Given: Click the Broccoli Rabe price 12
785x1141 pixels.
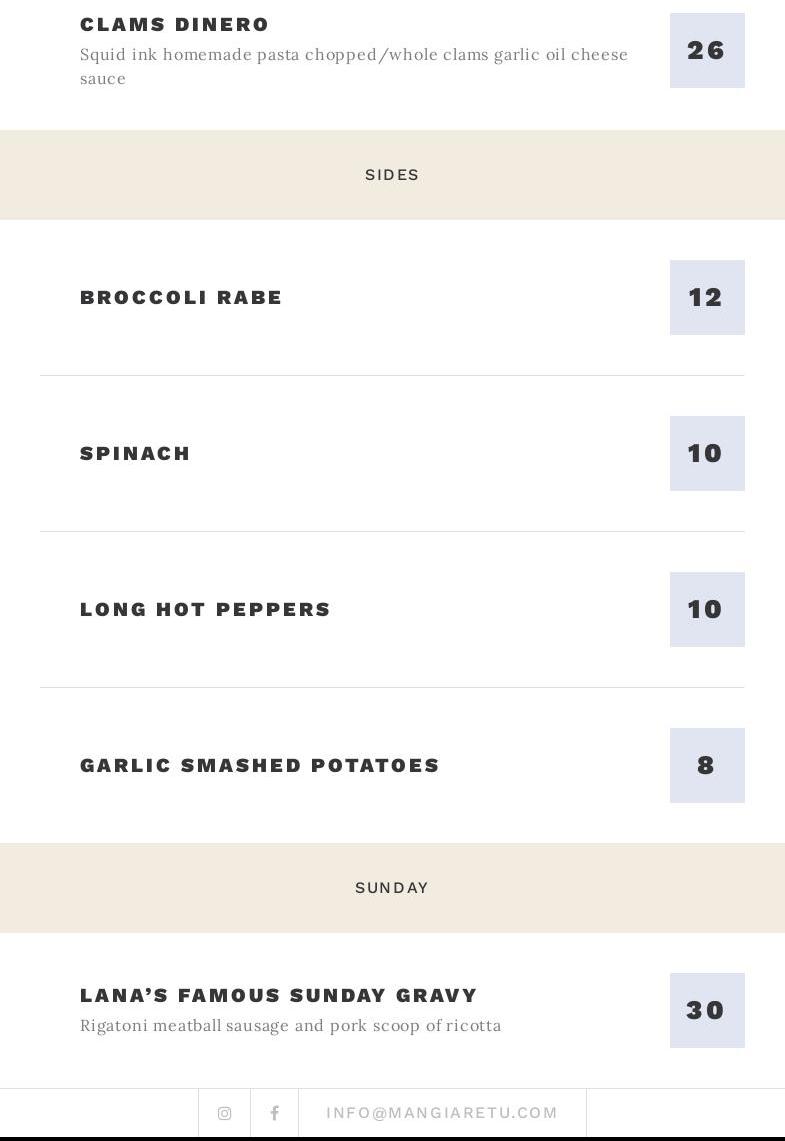Looking at the screenshot, I should (707, 298).
